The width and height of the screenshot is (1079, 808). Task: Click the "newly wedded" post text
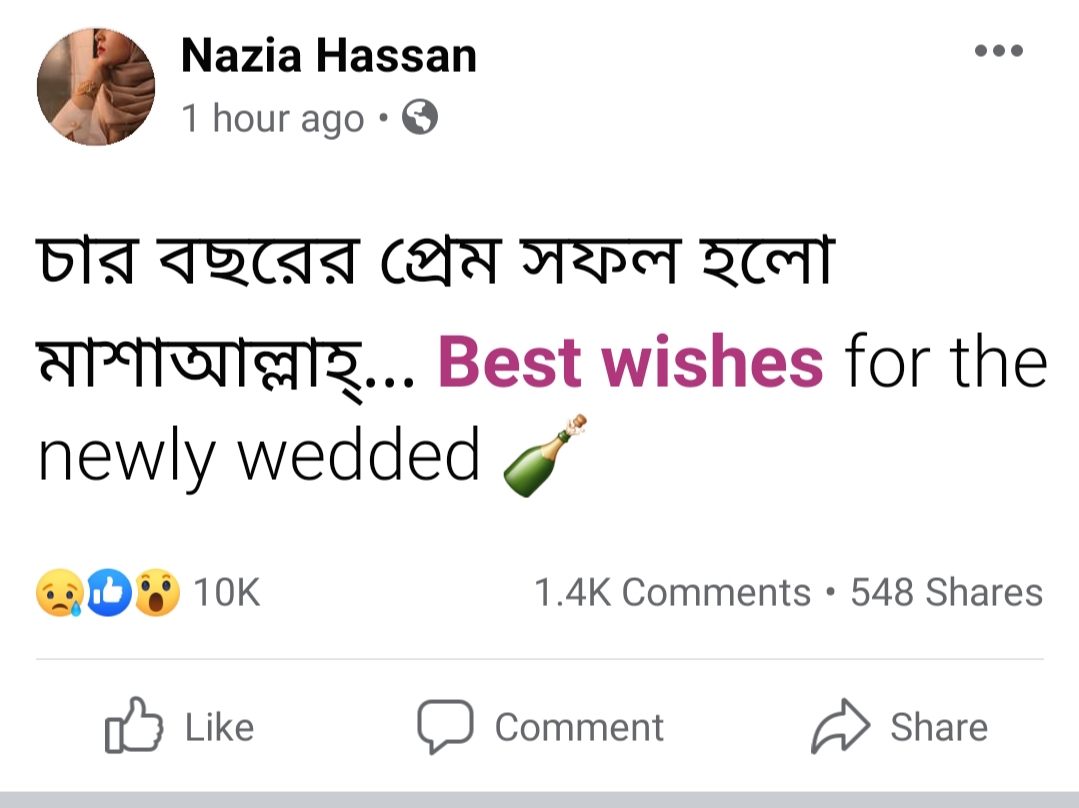(x=259, y=457)
